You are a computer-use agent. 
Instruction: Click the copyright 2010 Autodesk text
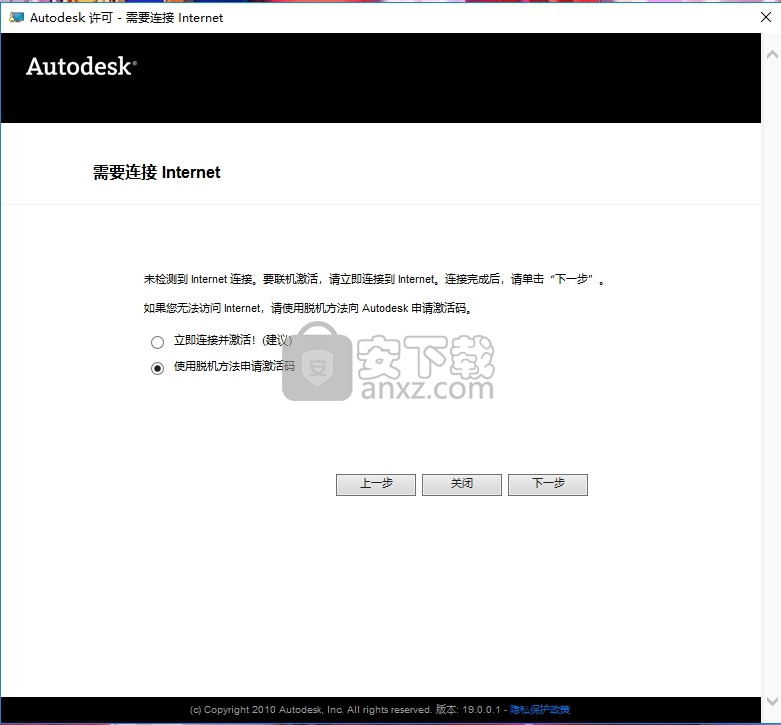[310, 710]
